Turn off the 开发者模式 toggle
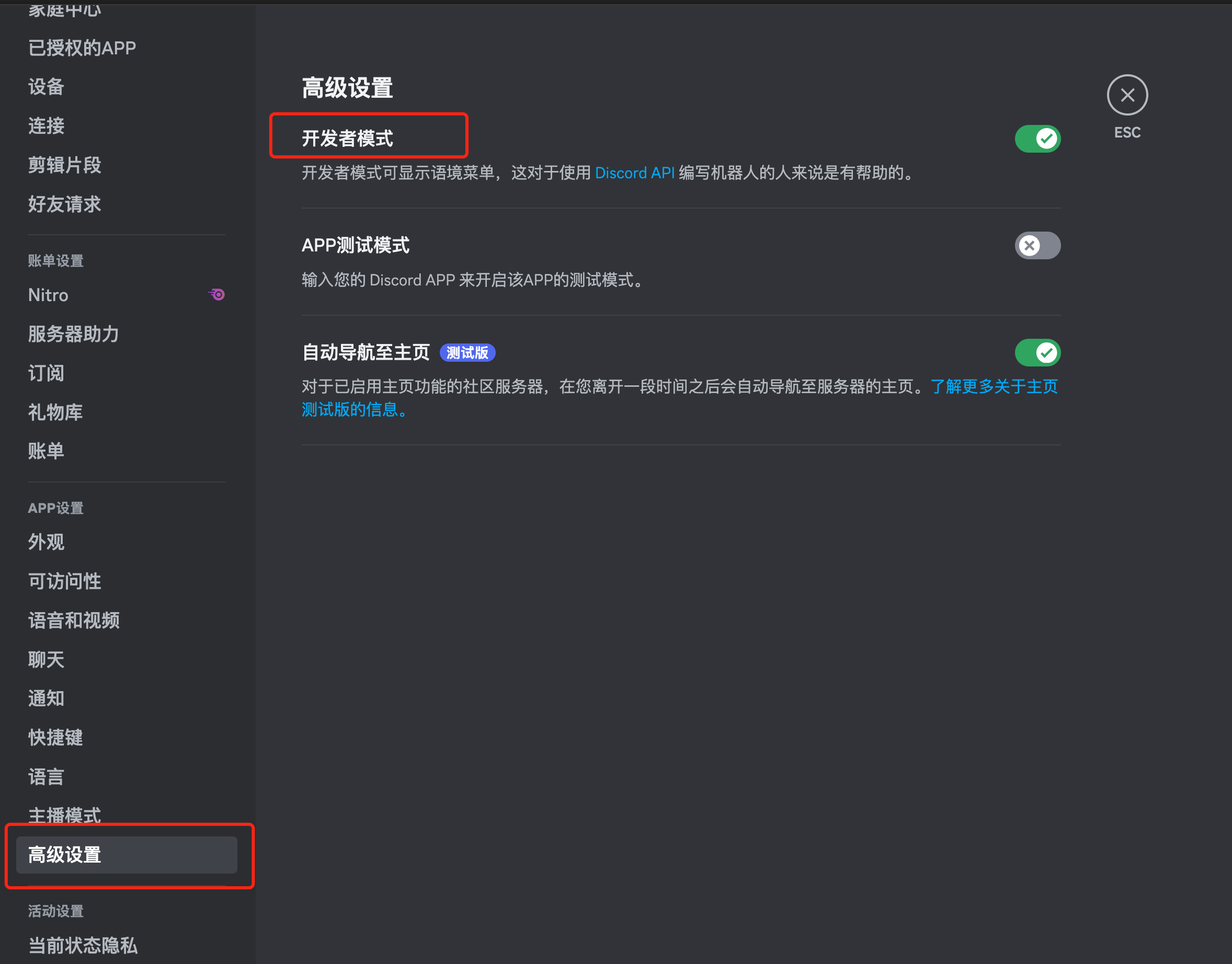The width and height of the screenshot is (1232, 964). [x=1037, y=139]
